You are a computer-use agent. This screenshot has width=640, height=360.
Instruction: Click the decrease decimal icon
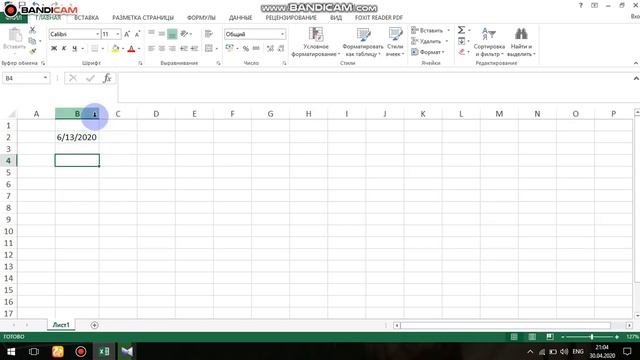(281, 49)
